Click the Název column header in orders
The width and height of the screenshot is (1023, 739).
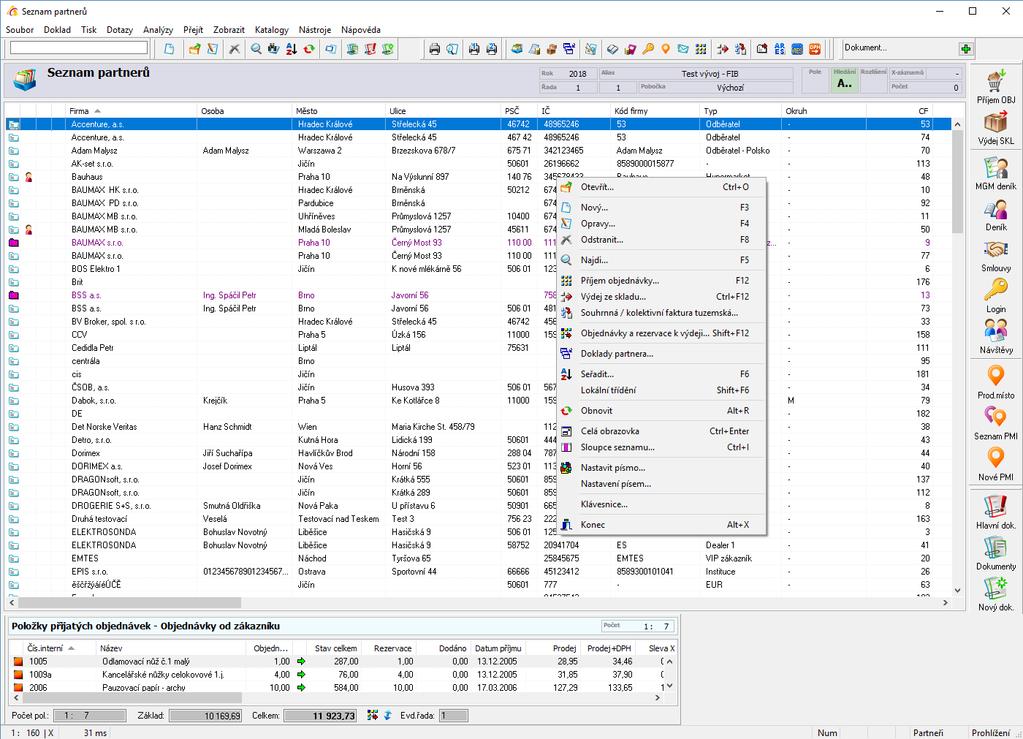point(169,648)
